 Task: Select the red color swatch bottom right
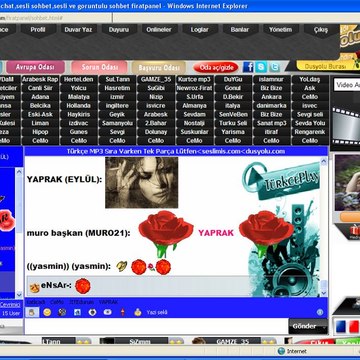pos(354,326)
